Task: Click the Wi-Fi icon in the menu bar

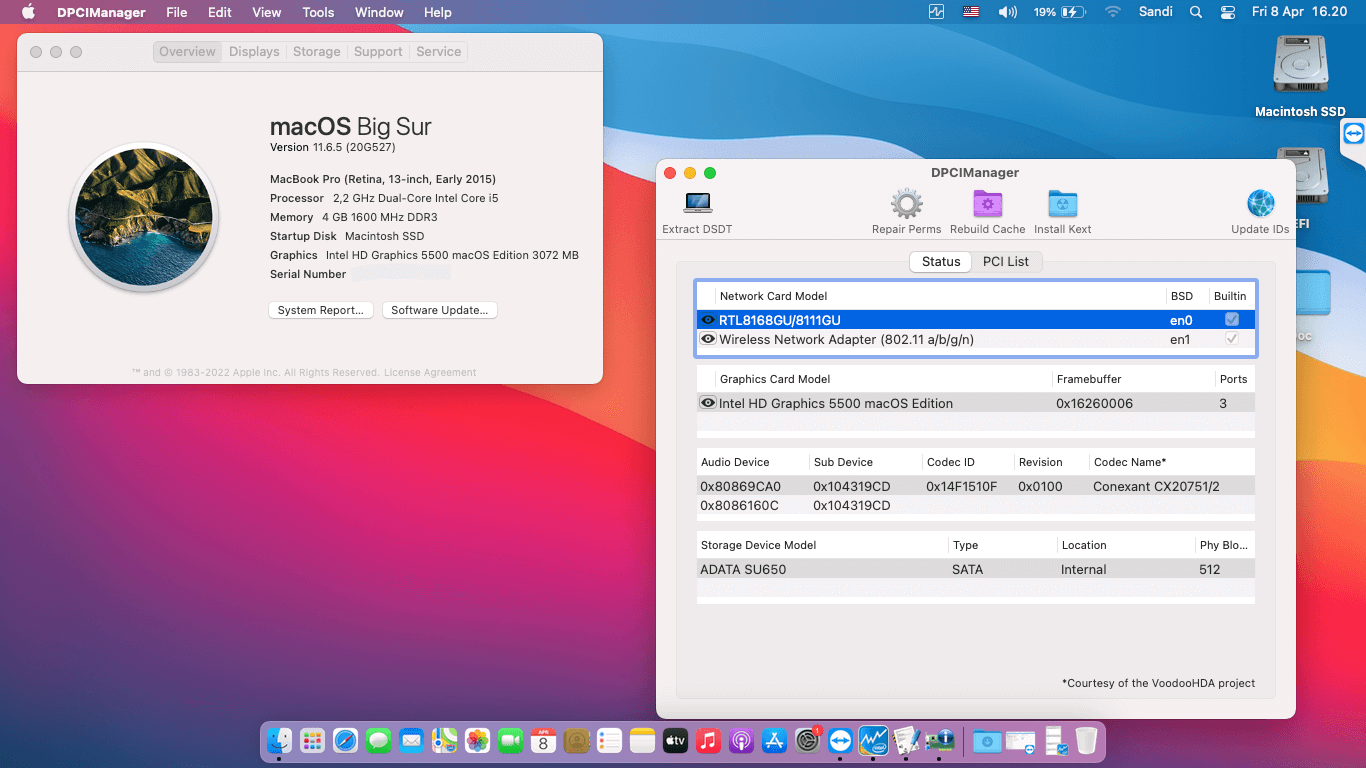Action: click(x=1112, y=12)
